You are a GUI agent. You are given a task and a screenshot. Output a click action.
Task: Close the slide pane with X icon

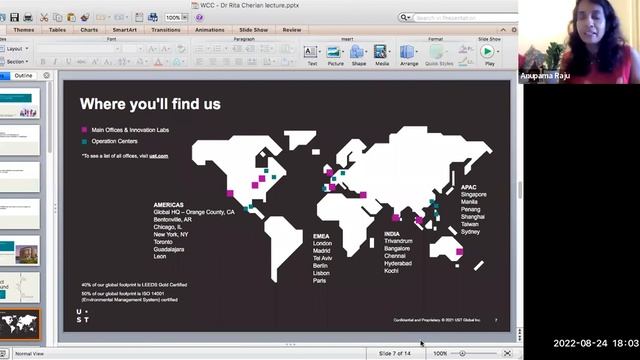click(47, 76)
